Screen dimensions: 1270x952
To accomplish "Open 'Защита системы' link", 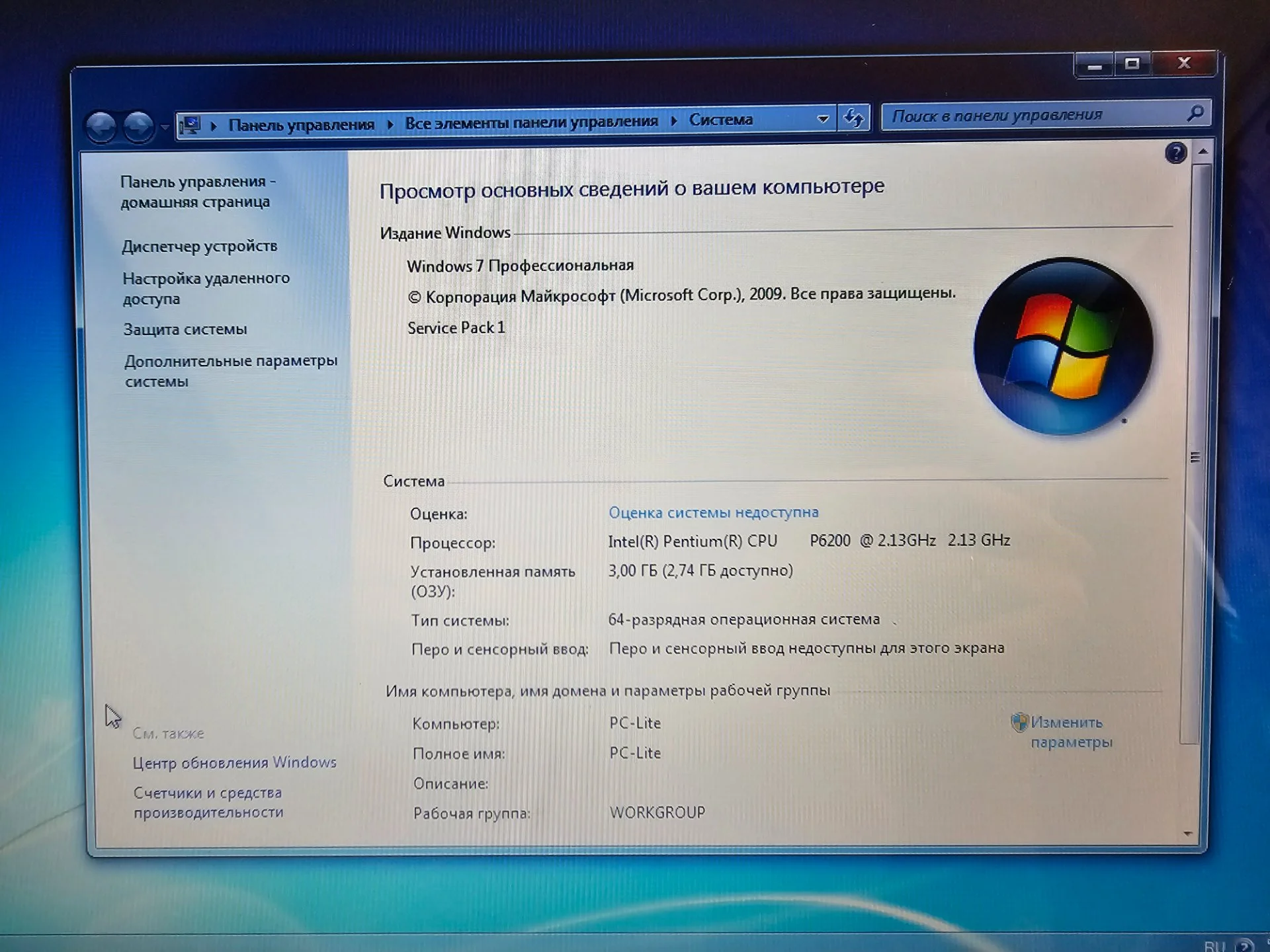I will pyautogui.click(x=185, y=329).
